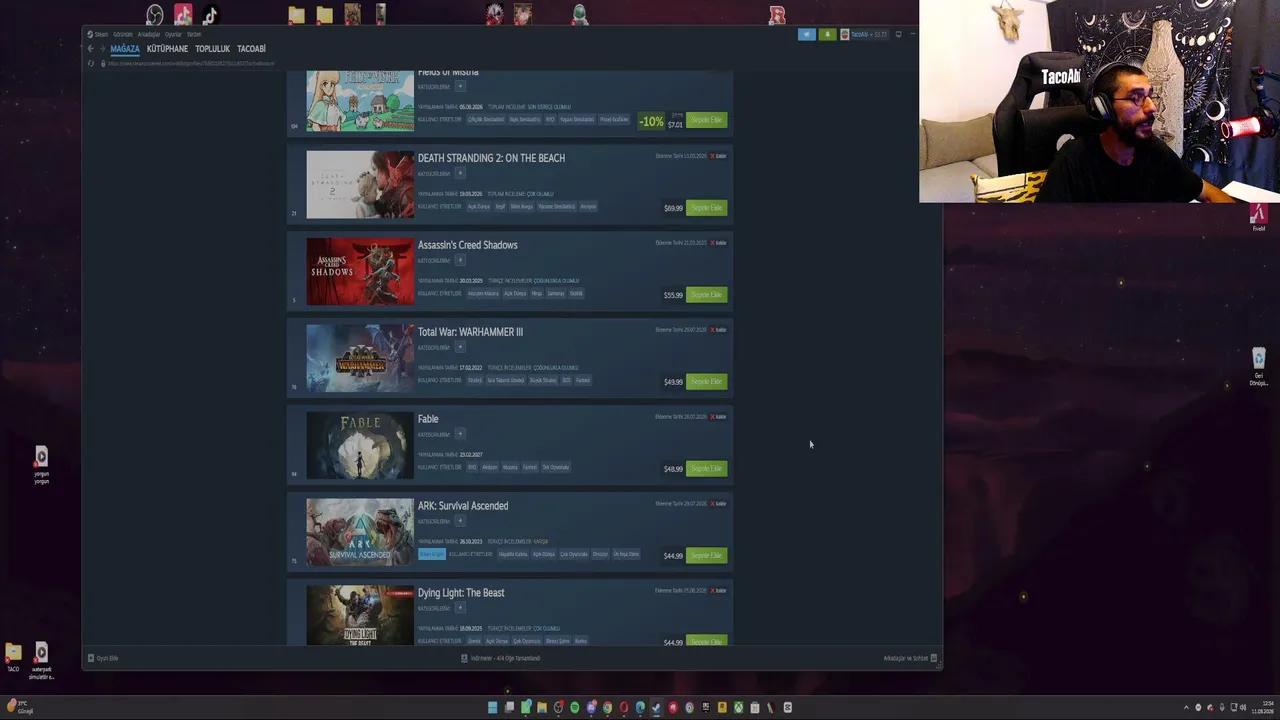Open the Fable title link
The height and width of the screenshot is (720, 1280).
pos(428,419)
